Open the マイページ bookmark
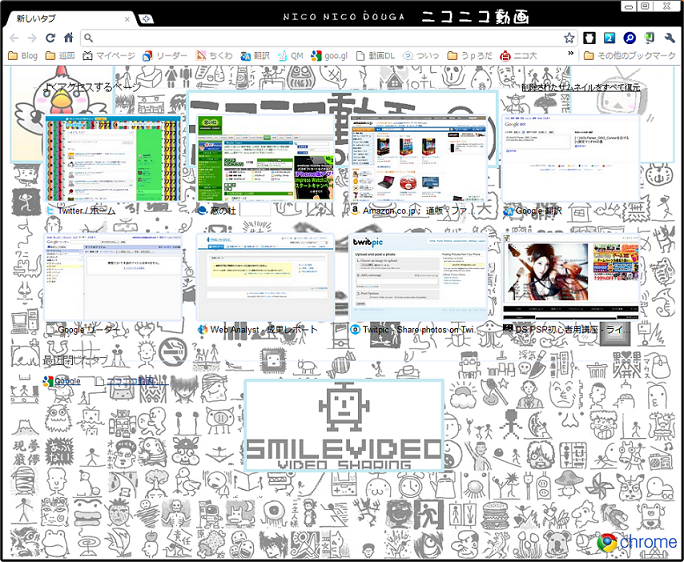 tap(109, 56)
